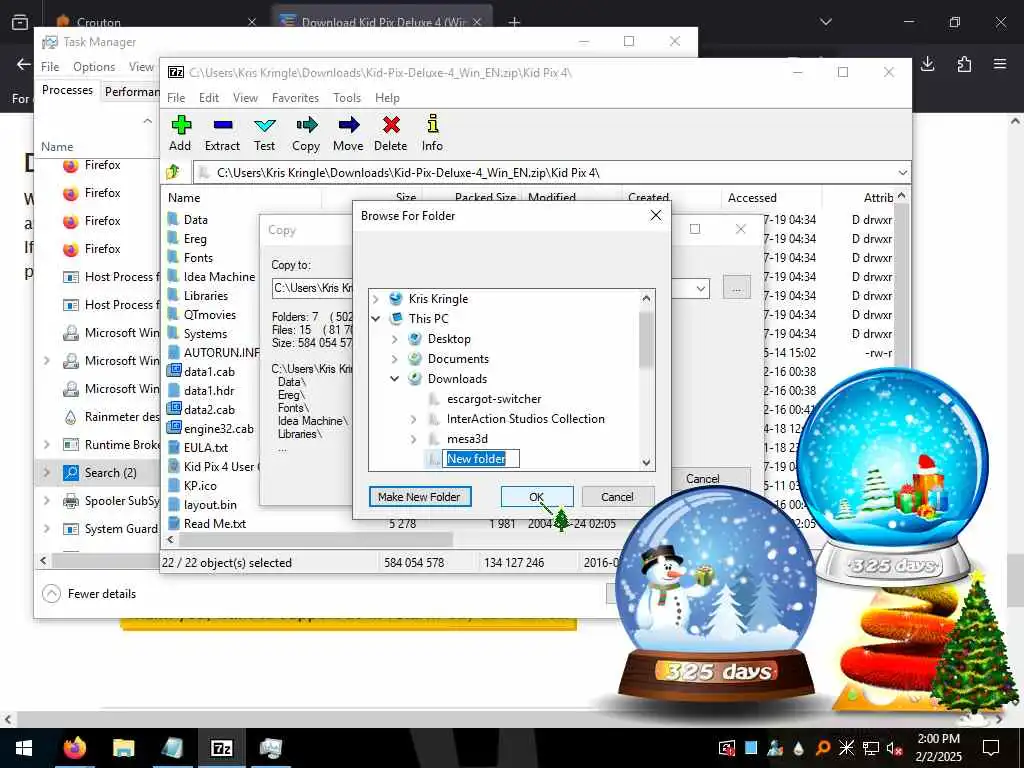The height and width of the screenshot is (768, 1024).
Task: Click the Rainmeter process icon
Action: [71, 417]
